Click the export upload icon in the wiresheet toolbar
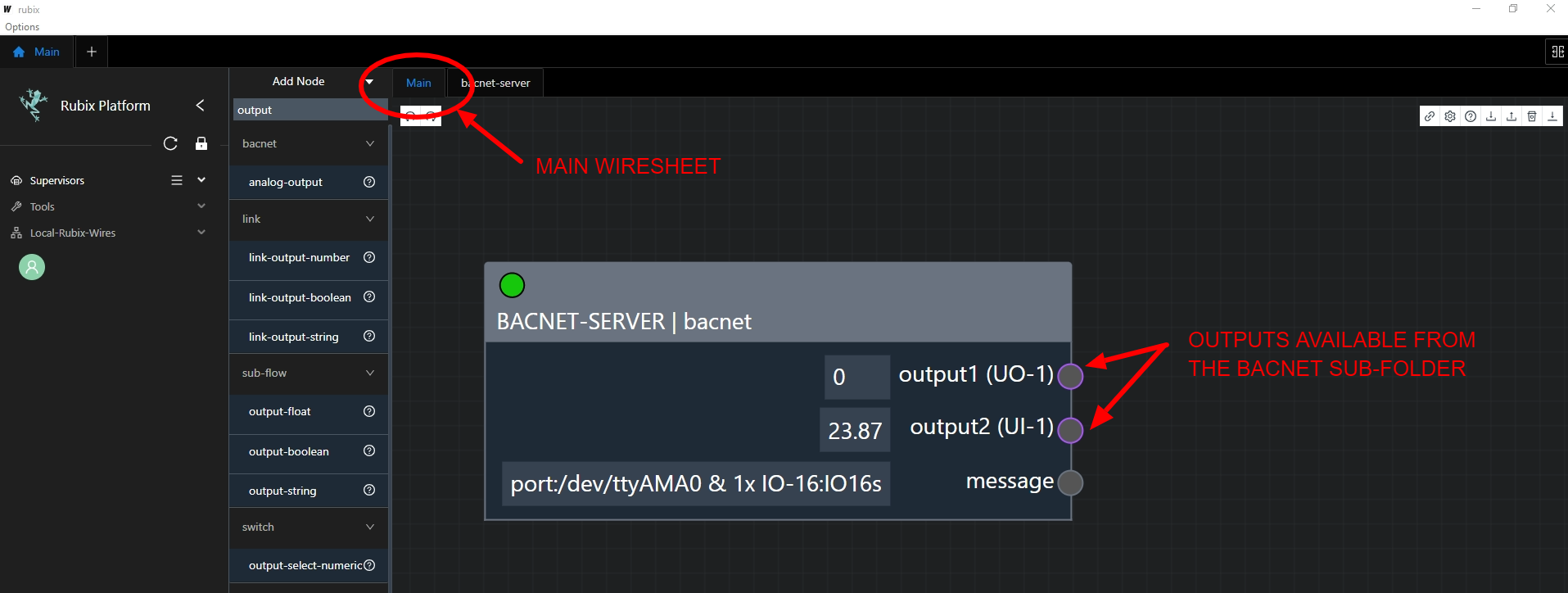The height and width of the screenshot is (593, 1568). point(1512,116)
